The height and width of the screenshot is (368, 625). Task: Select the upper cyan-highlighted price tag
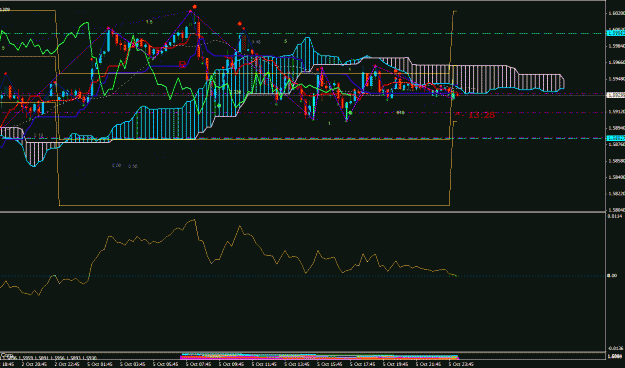pos(615,33)
